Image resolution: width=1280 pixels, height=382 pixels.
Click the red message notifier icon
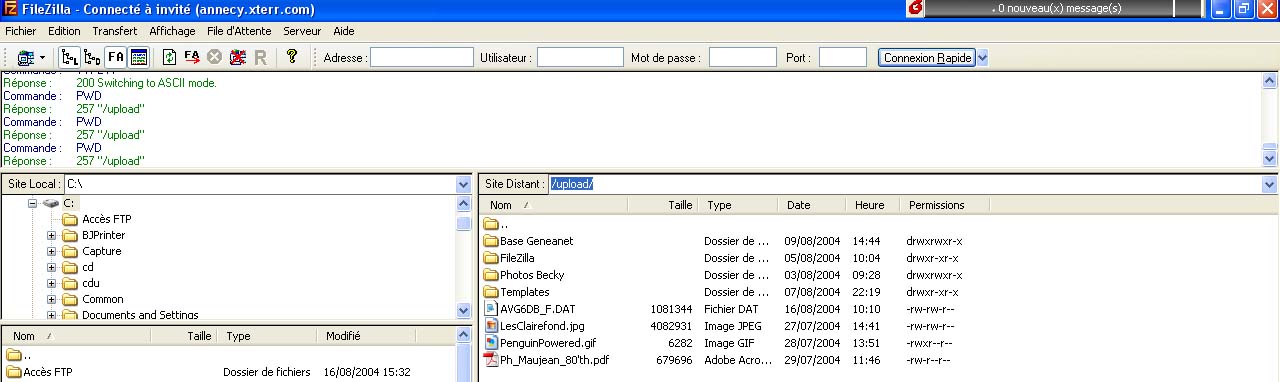[x=914, y=8]
